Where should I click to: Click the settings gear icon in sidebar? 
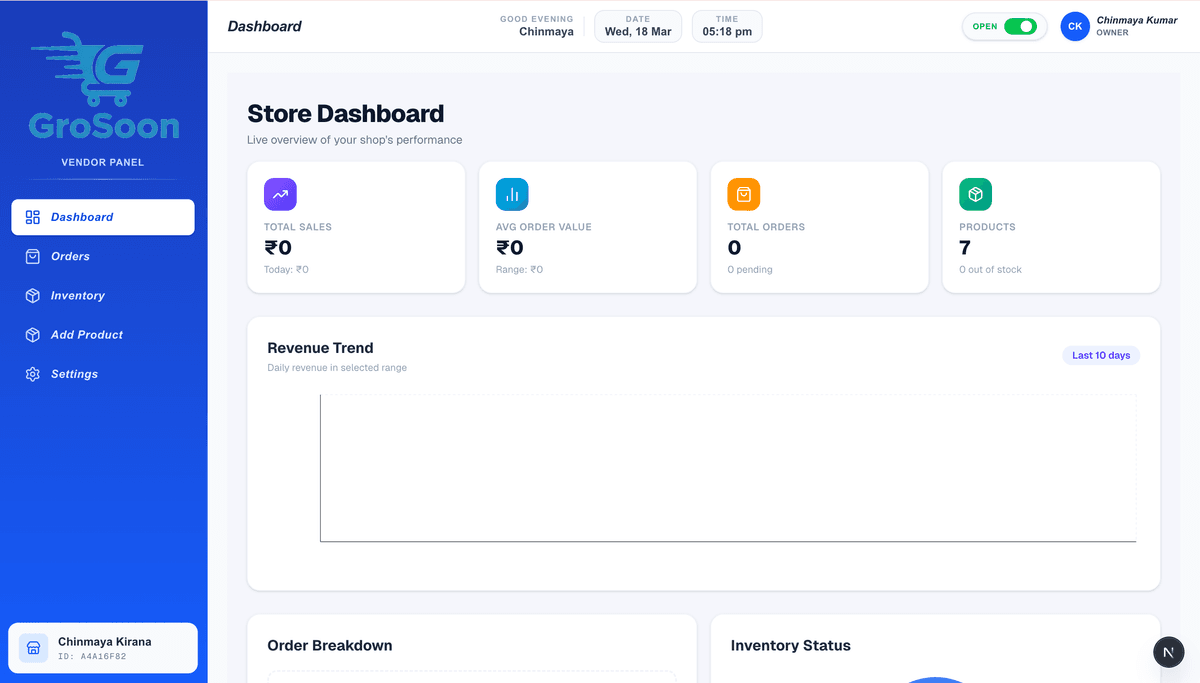point(32,374)
